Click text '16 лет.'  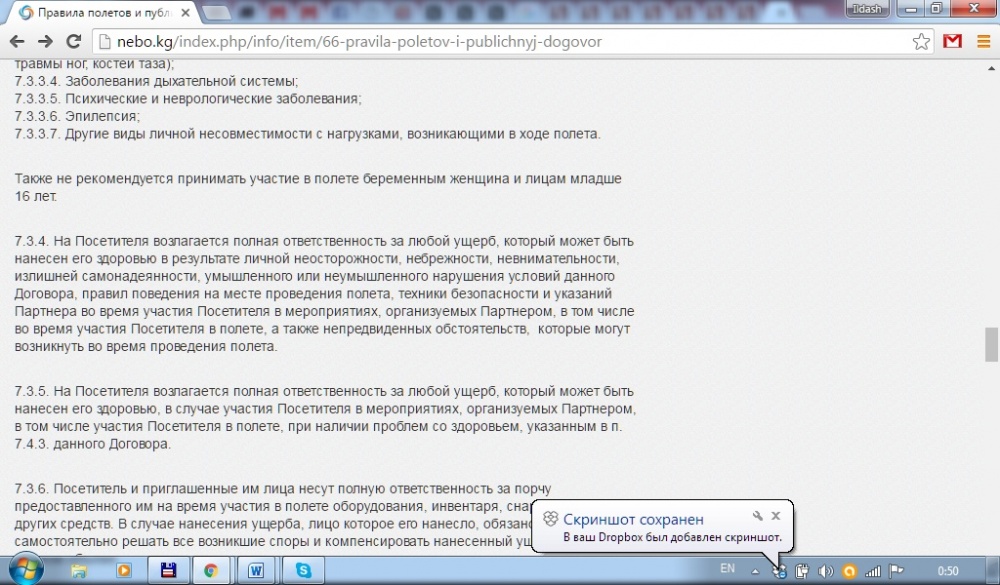(x=36, y=196)
